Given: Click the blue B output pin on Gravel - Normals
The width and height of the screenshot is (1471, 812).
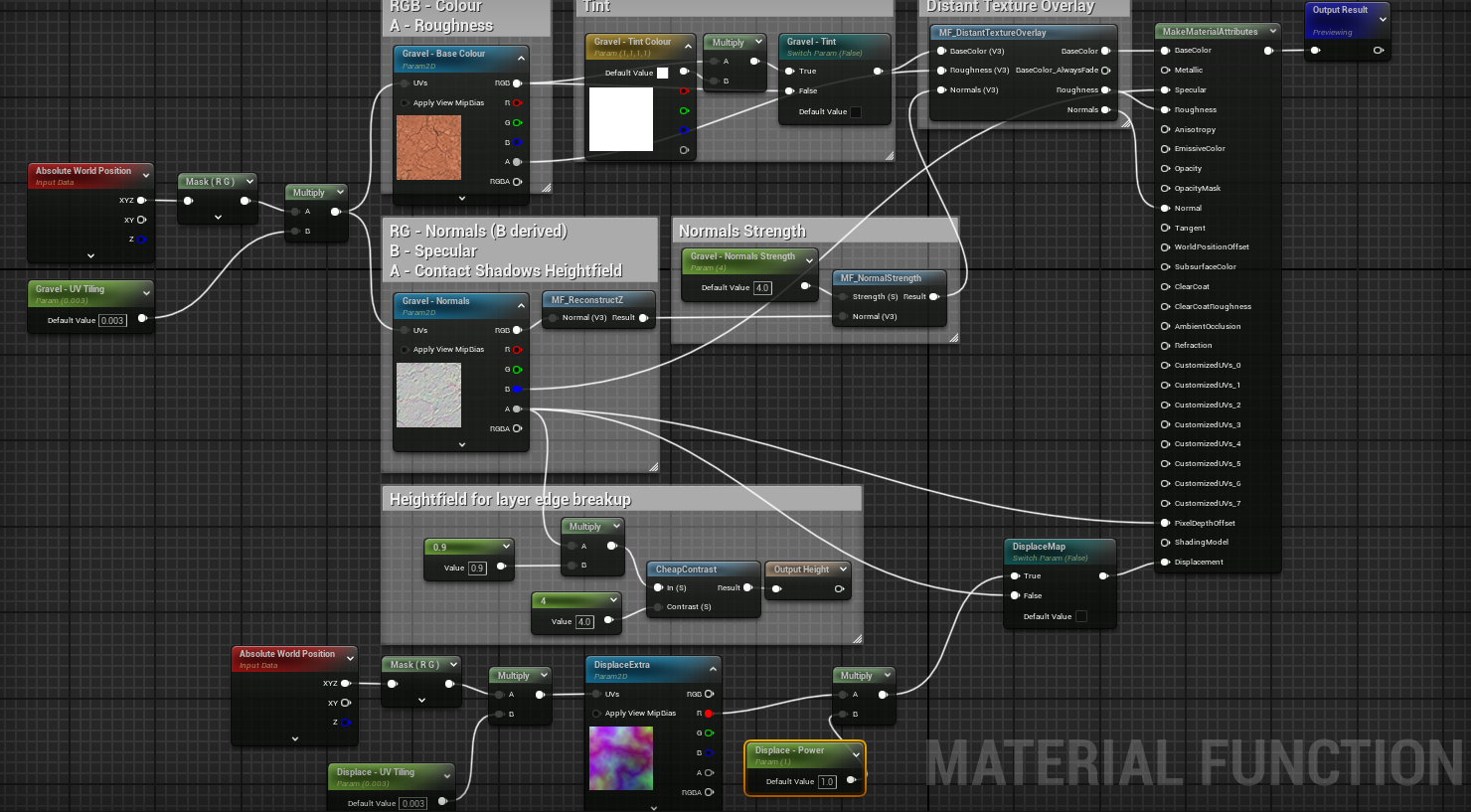Looking at the screenshot, I should pyautogui.click(x=517, y=390).
